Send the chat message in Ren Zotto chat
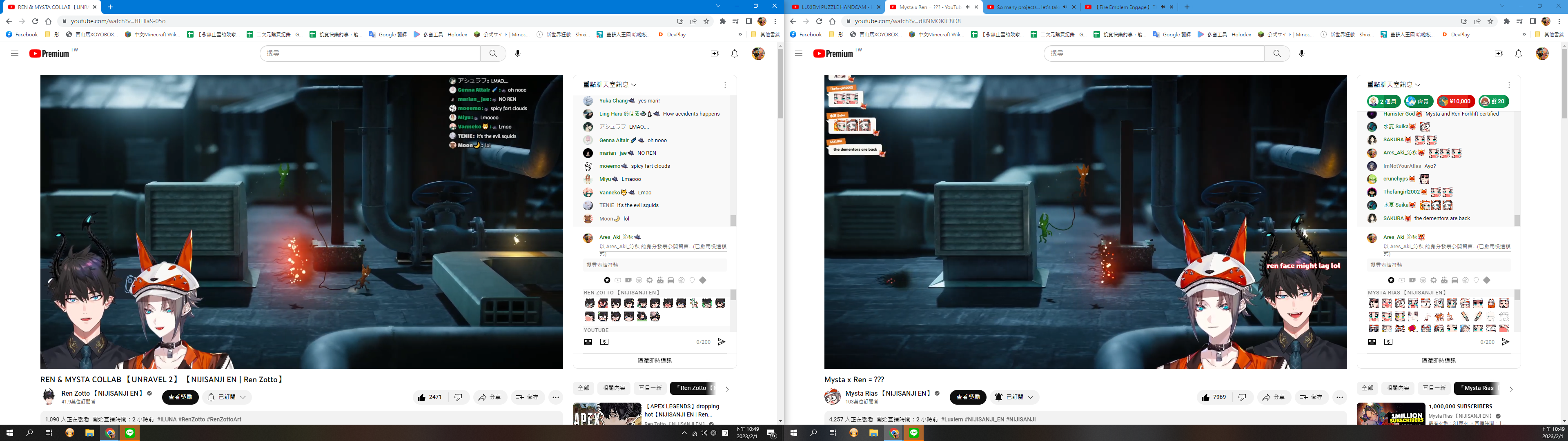Screen dimensions: 1568x441 point(721,342)
